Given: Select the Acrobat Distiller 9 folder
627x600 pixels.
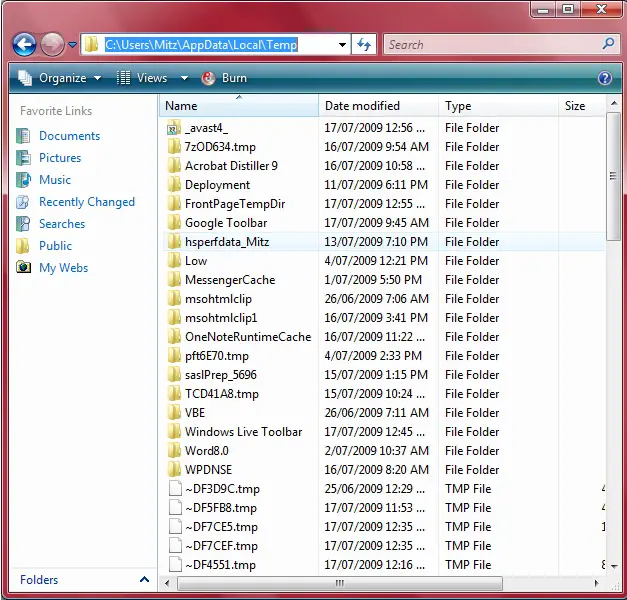Looking at the screenshot, I should tap(231, 166).
